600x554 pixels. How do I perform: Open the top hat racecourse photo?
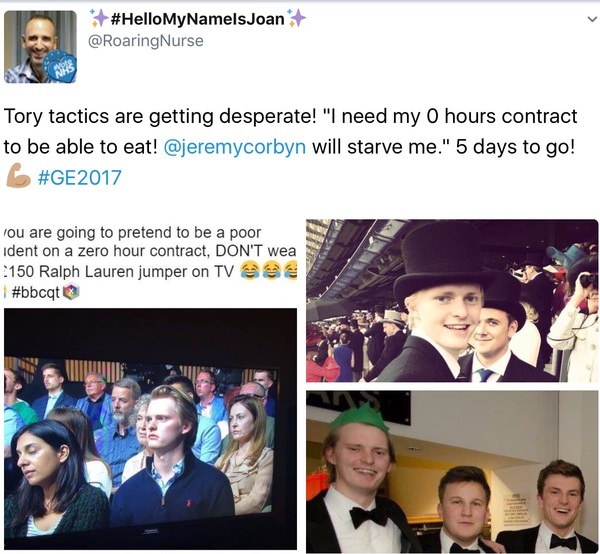(452, 301)
